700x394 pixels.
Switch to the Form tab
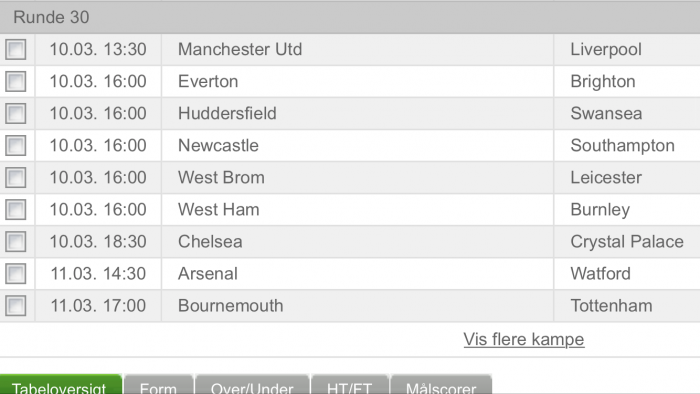tap(158, 385)
